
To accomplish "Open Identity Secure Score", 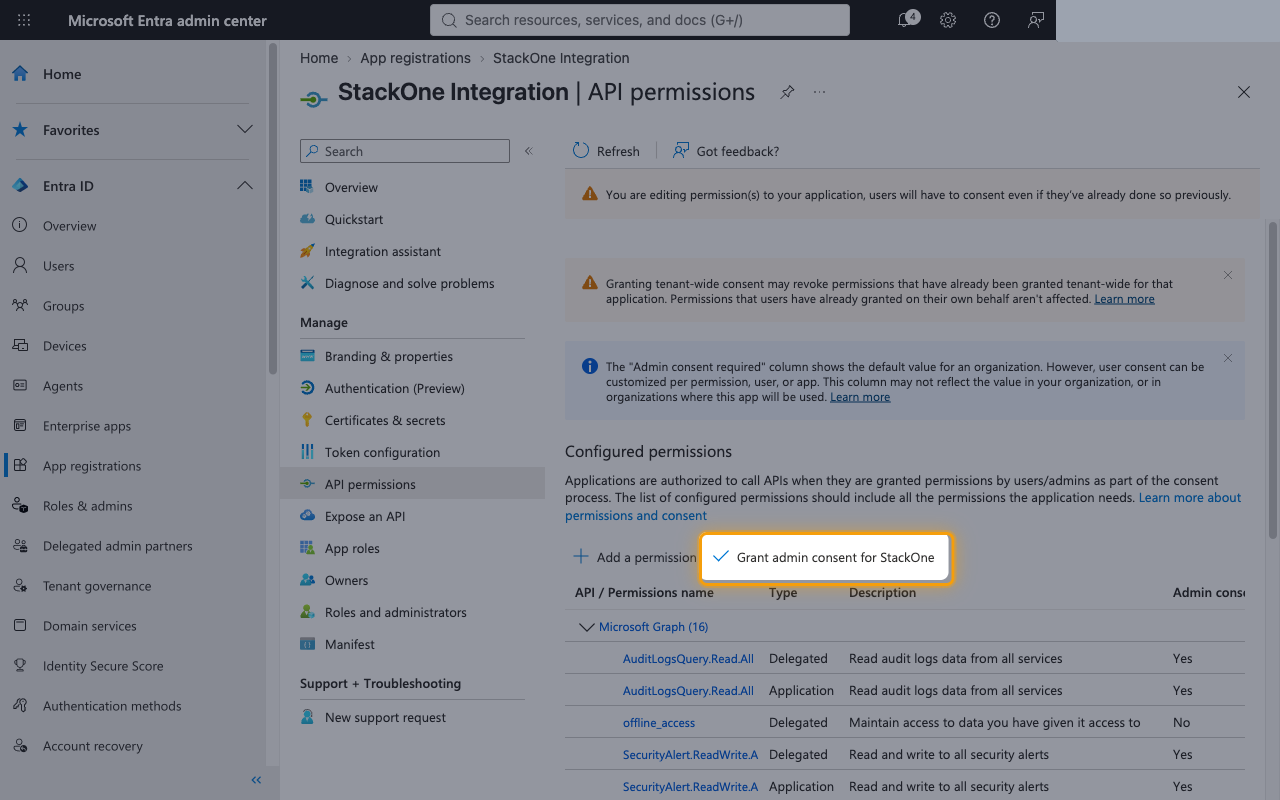I will tap(132, 666).
